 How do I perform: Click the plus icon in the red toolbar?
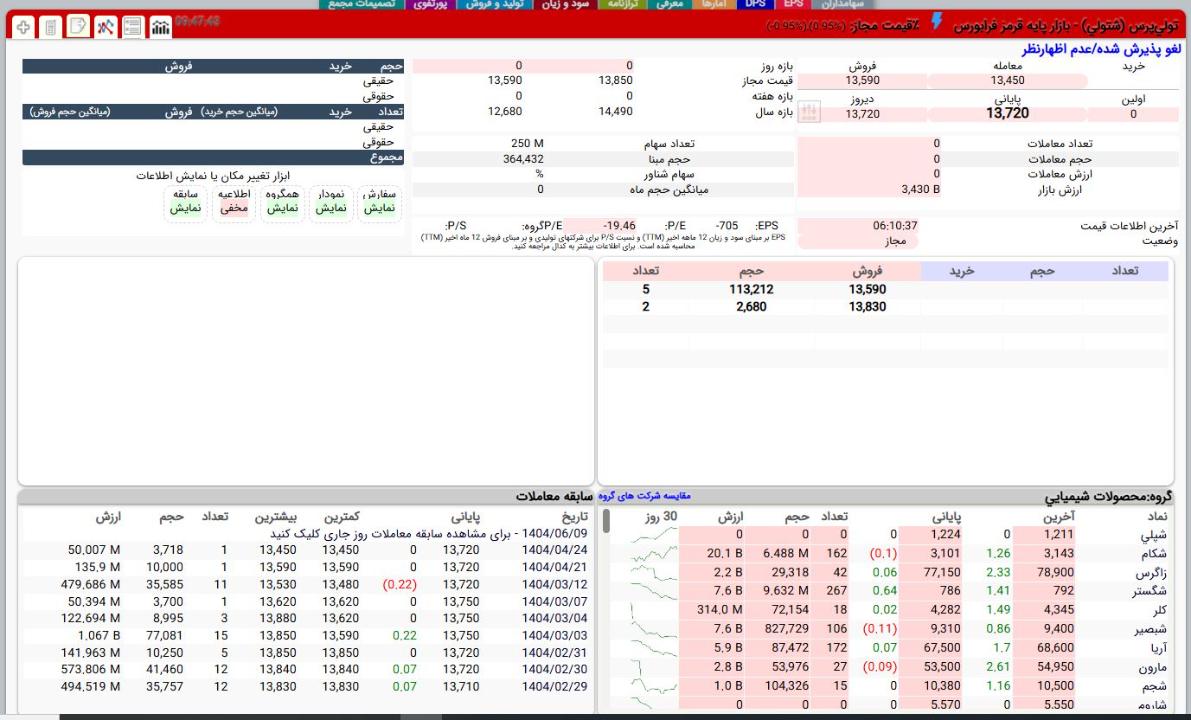click(x=23, y=27)
